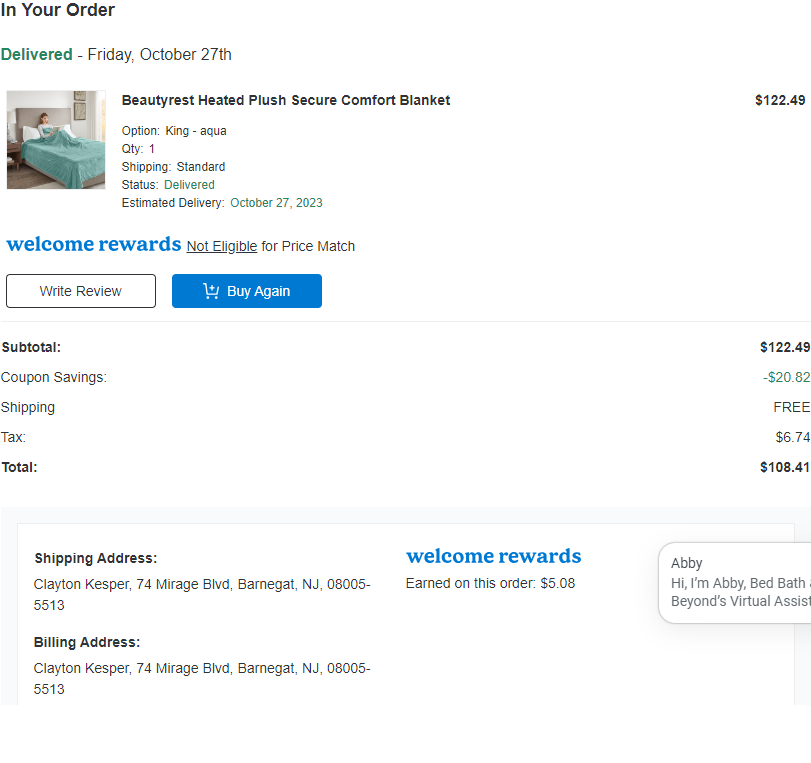Click the In Your Order heading
The height and width of the screenshot is (763, 811).
57,10
